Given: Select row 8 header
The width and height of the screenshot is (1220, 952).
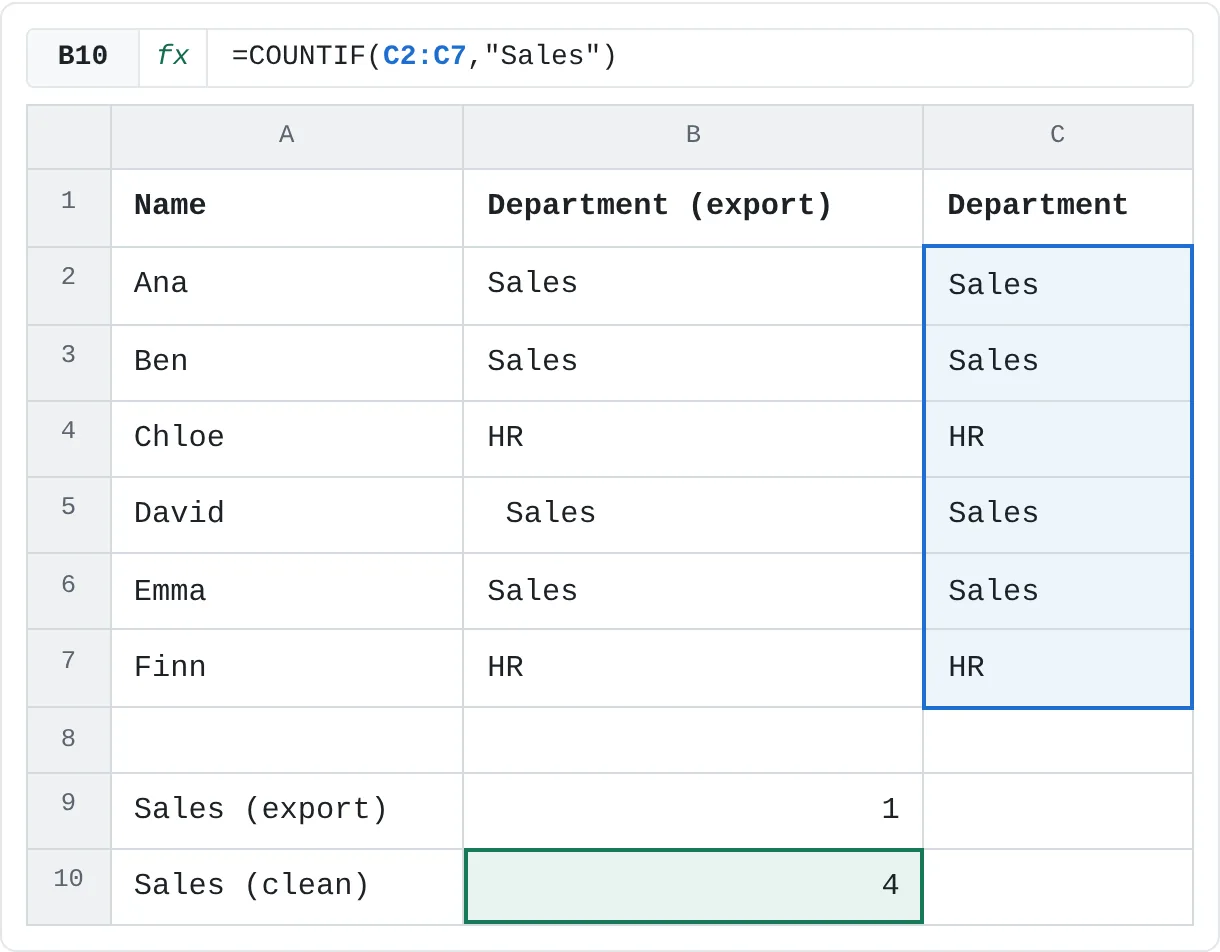Looking at the screenshot, I should (x=69, y=740).
